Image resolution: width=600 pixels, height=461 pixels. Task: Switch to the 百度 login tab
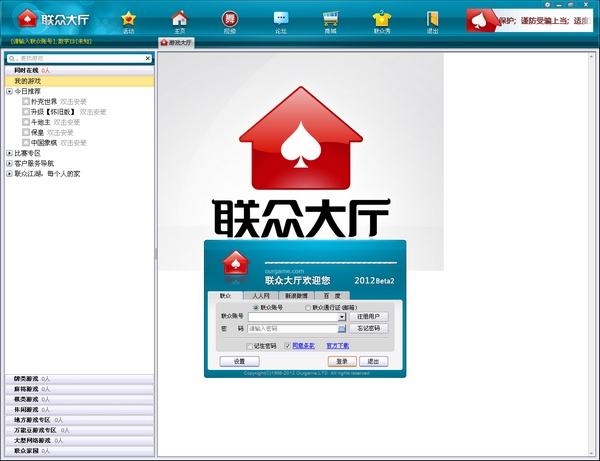point(332,296)
